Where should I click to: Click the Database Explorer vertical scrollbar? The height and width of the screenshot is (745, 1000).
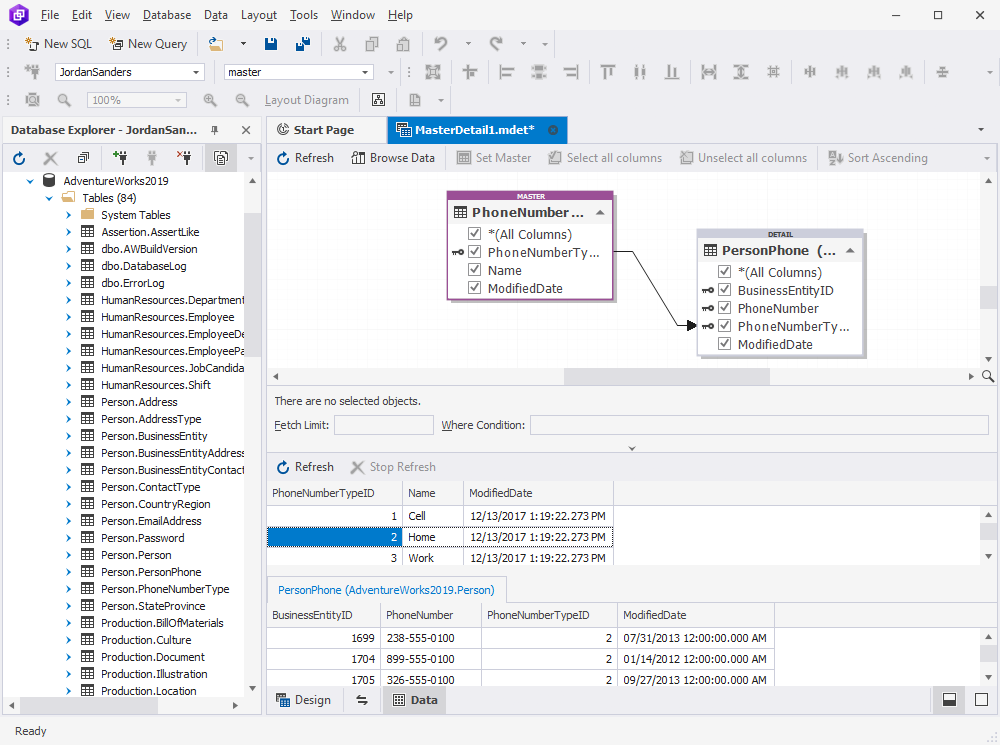pos(253,286)
